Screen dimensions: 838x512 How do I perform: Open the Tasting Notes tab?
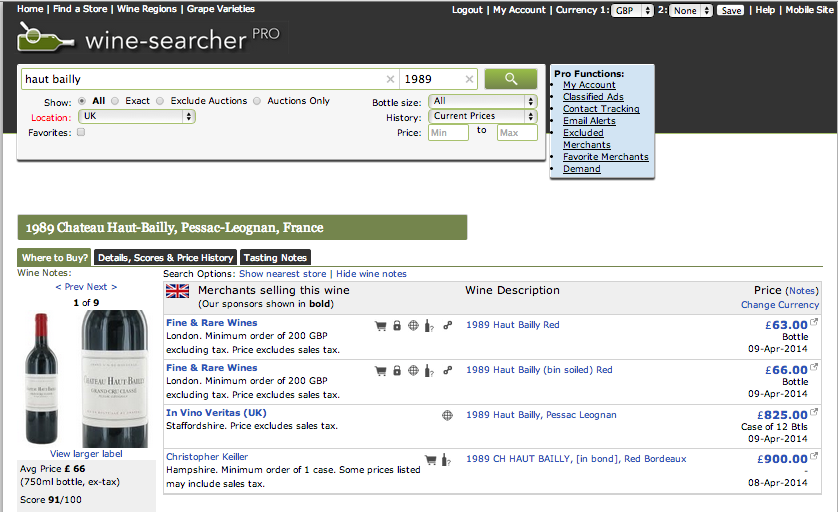click(x=275, y=258)
